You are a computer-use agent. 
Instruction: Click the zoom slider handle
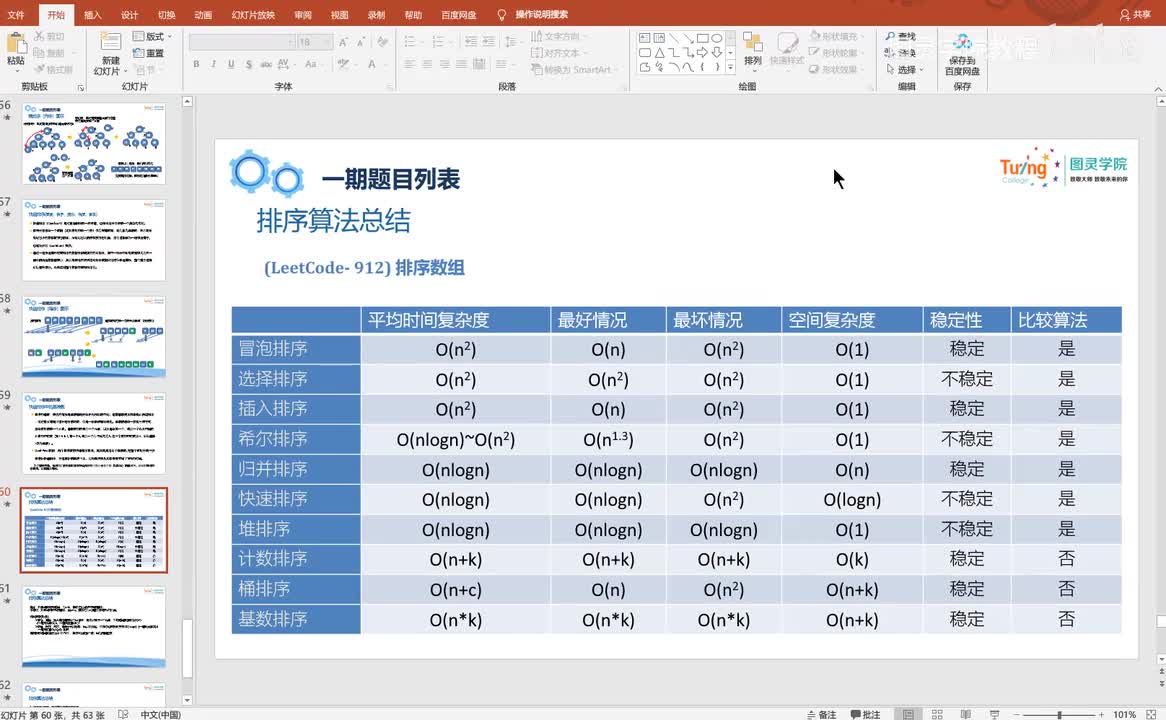coord(1060,714)
